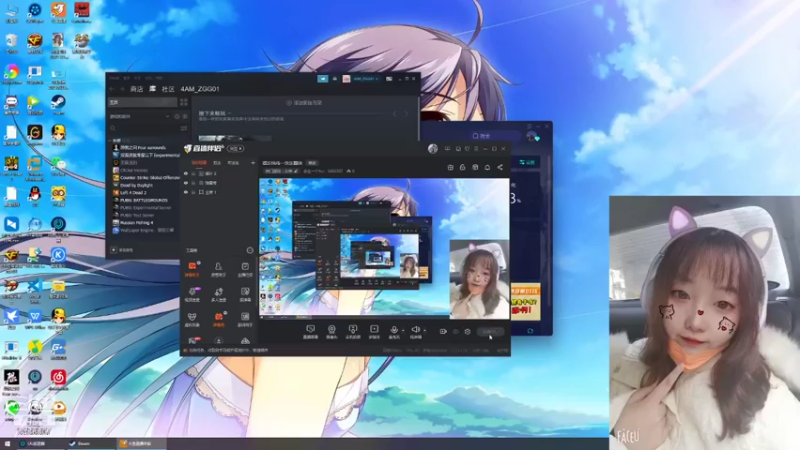
Task: Click the speaker volume icon in streaming toolbar
Action: point(415,330)
